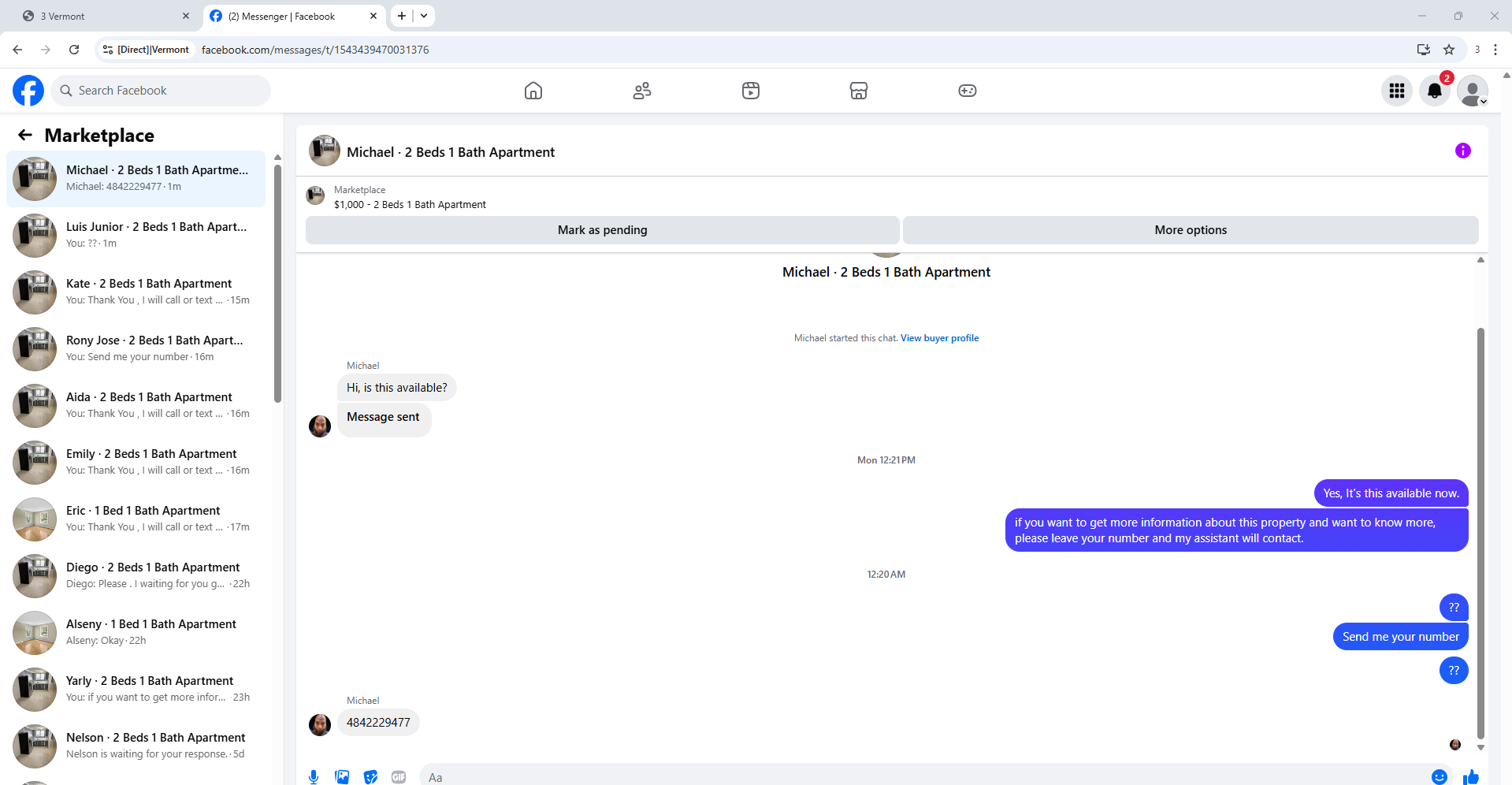Click the 'Send me your number' message
The width and height of the screenshot is (1512, 785).
click(x=1401, y=637)
